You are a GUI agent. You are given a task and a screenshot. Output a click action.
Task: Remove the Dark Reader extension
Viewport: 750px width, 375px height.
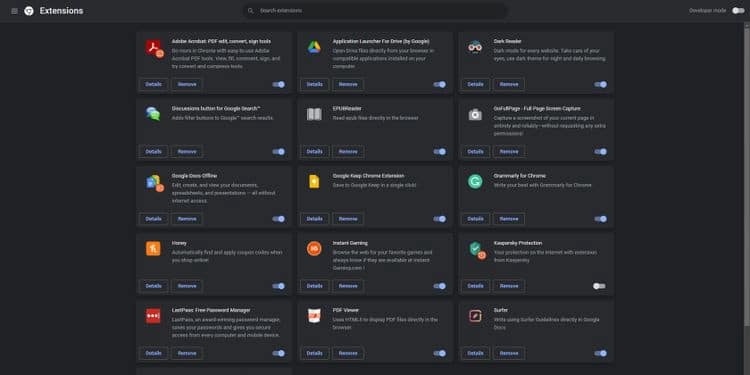pyautogui.click(x=509, y=84)
